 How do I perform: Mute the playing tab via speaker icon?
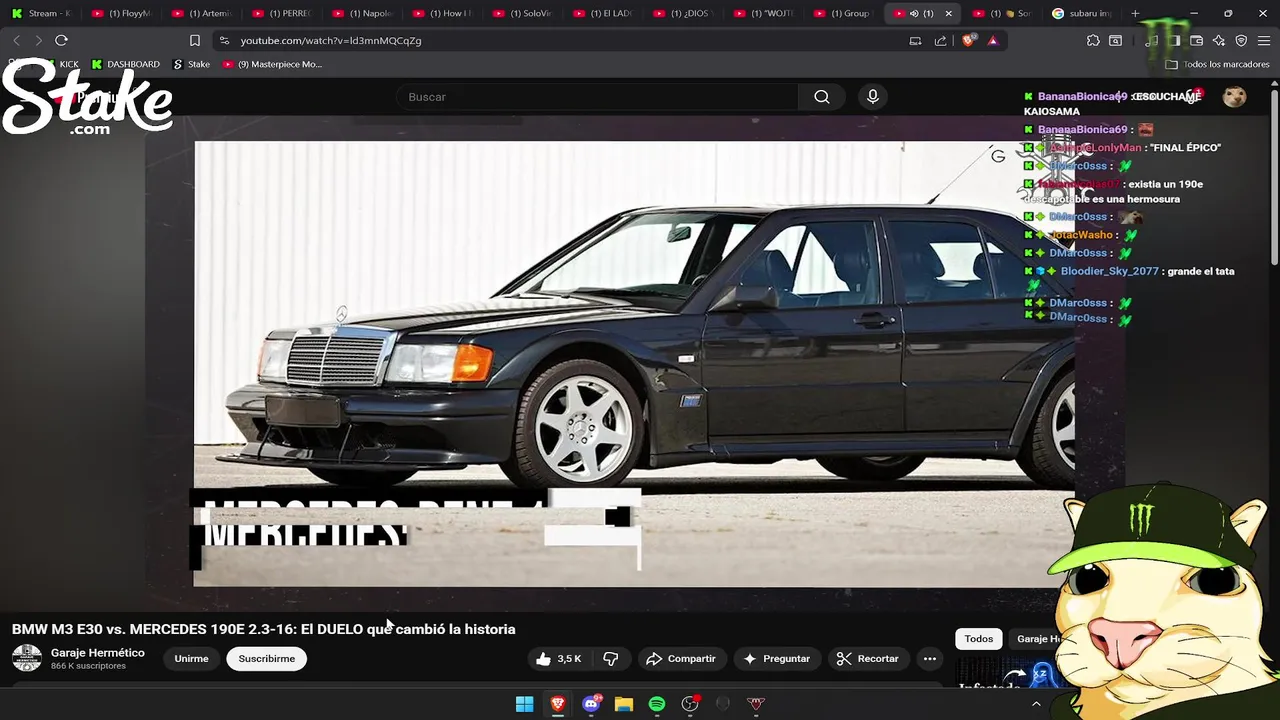[x=914, y=13]
